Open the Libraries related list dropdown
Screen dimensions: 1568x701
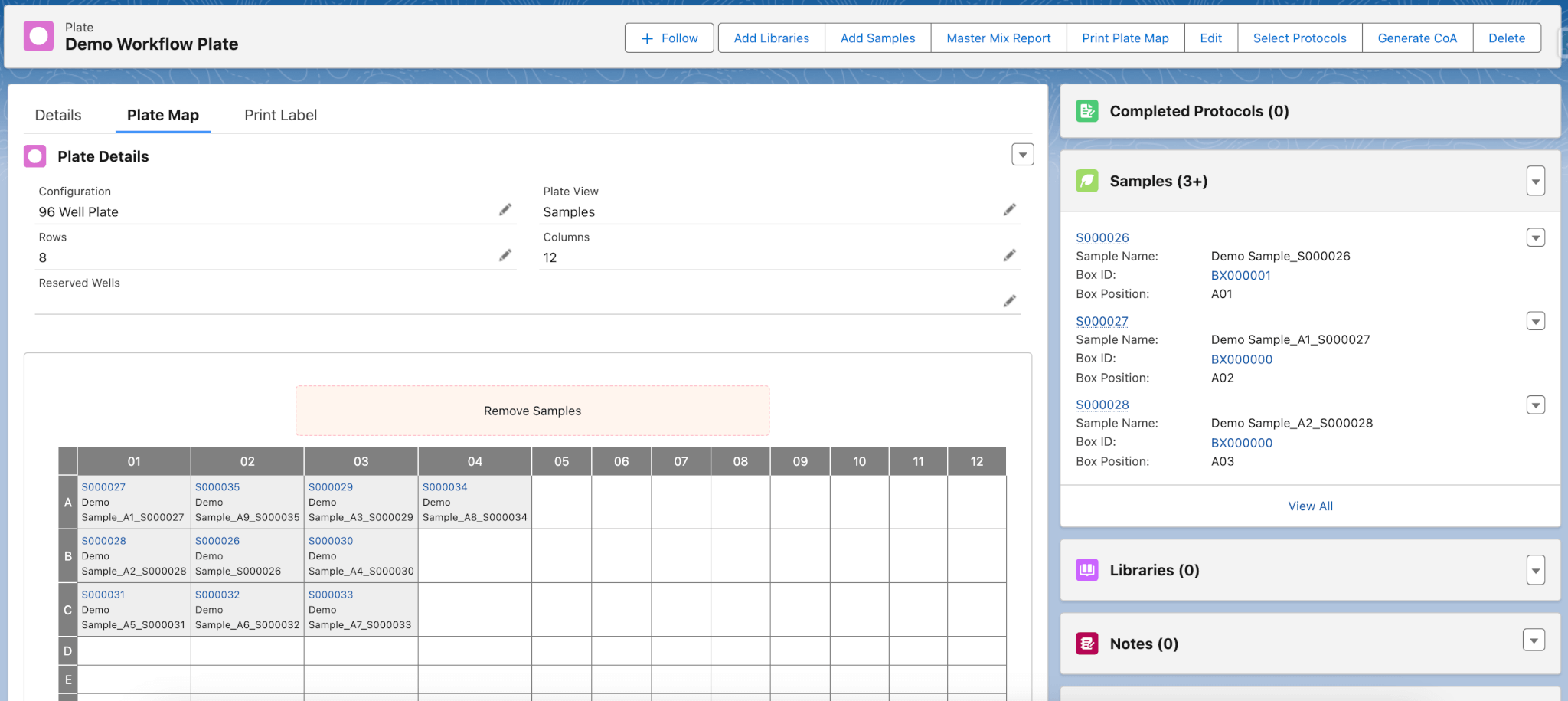point(1536,571)
